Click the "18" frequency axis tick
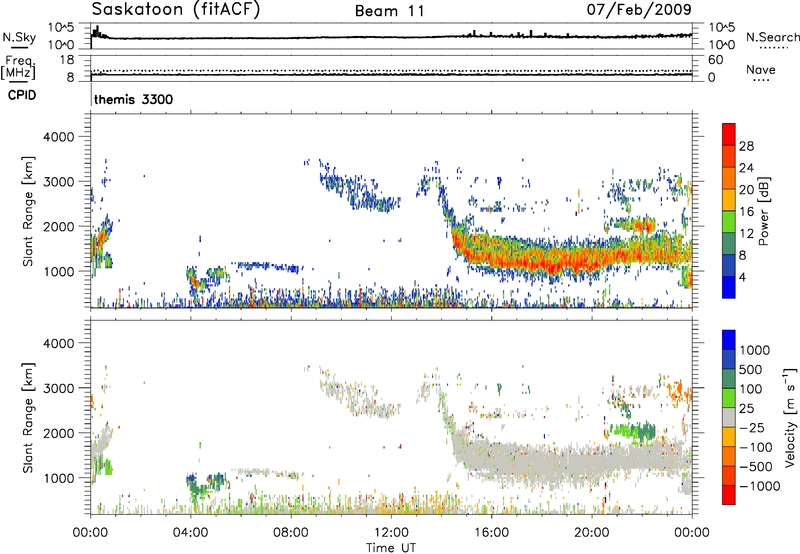This screenshot has width=800, height=554. 67,60
